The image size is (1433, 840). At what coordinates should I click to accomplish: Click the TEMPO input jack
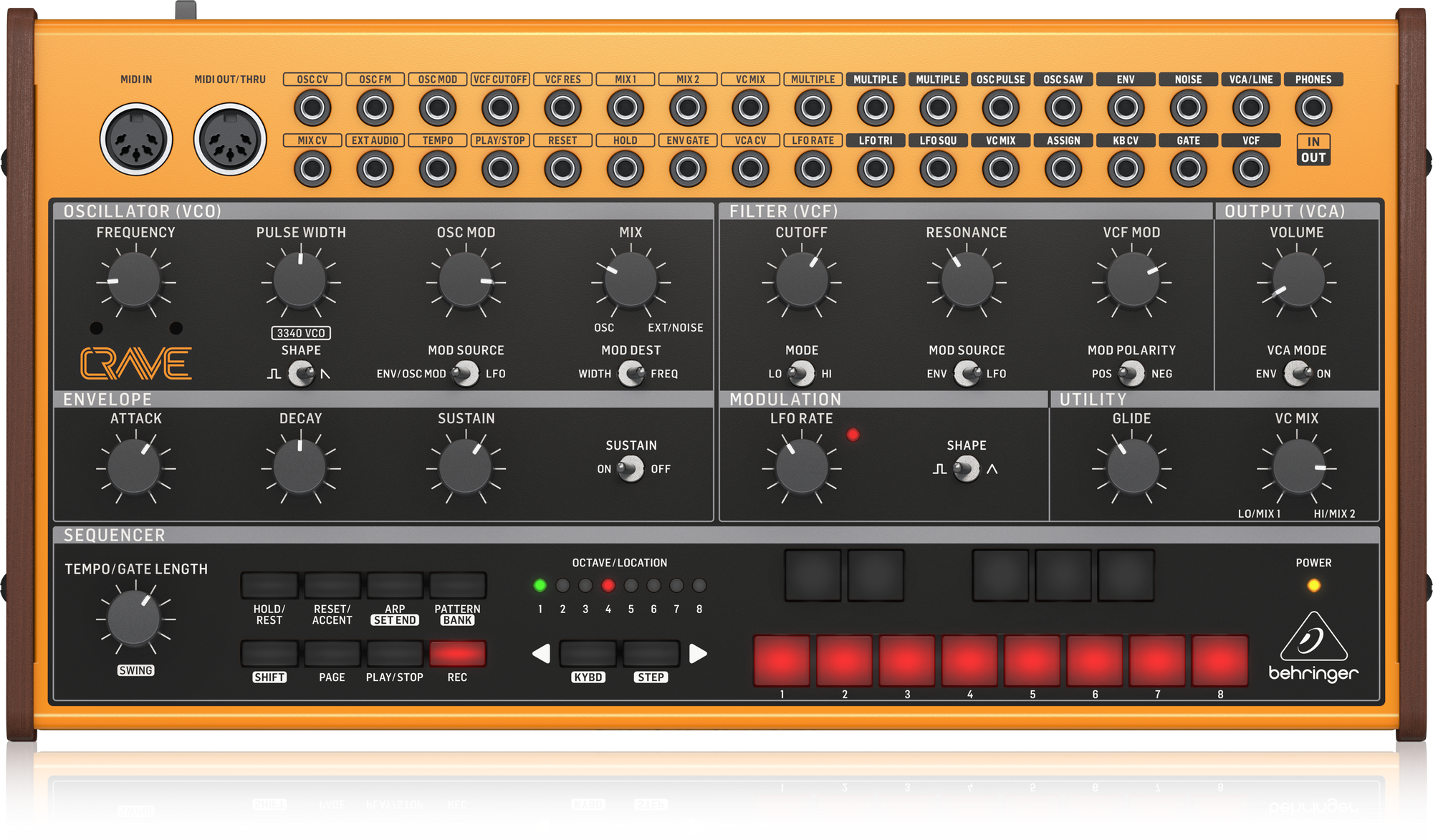click(438, 169)
